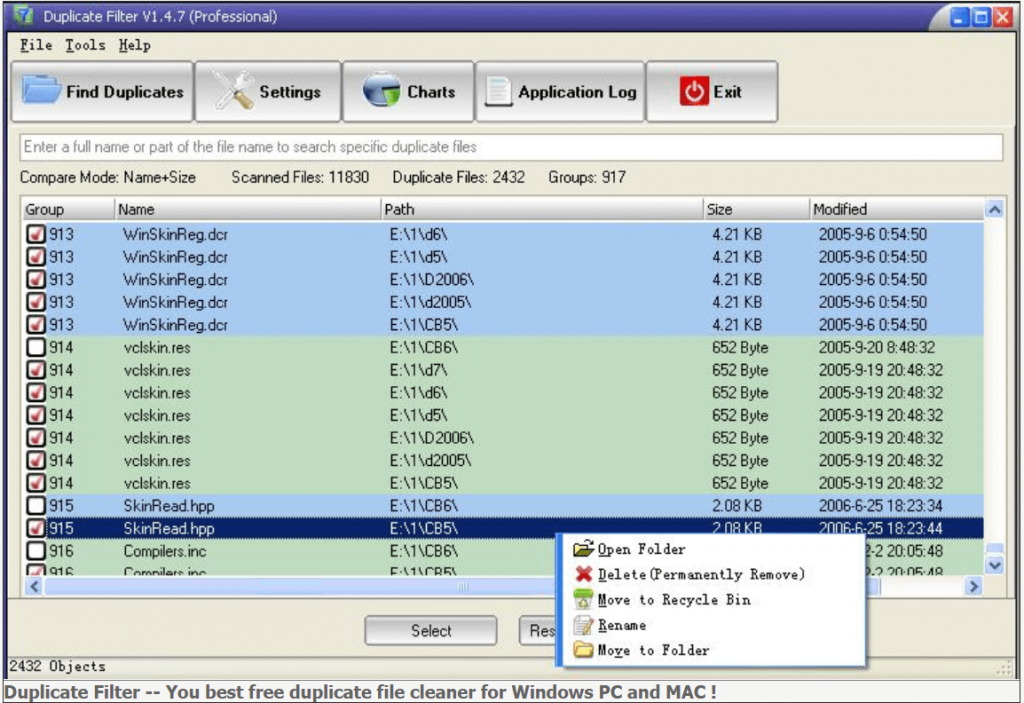Open the File menu
The width and height of the screenshot is (1024, 703).
click(35, 45)
